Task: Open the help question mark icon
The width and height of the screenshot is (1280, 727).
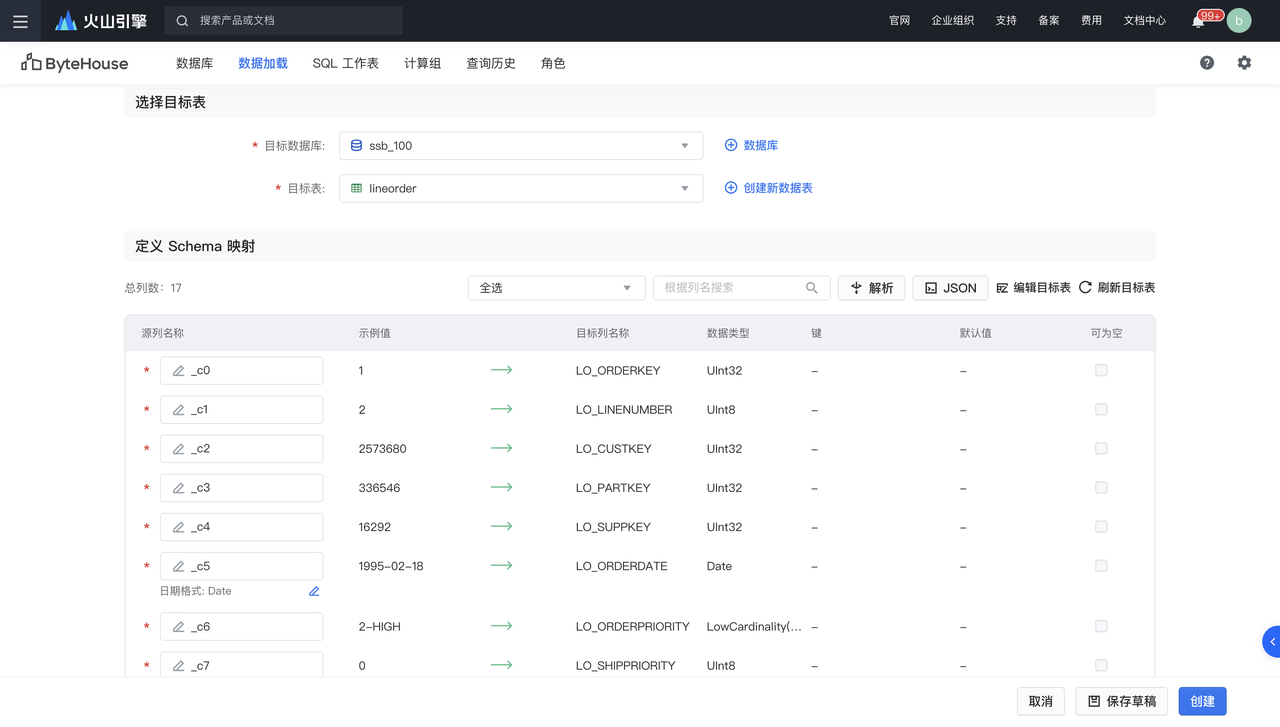Action: click(x=1207, y=63)
